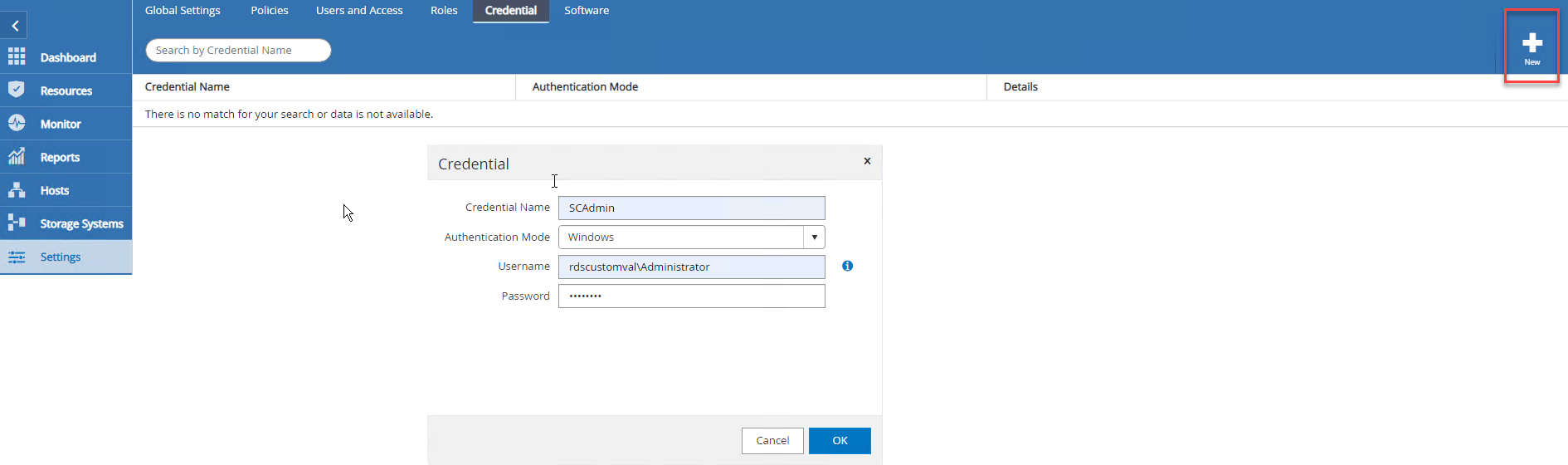Switch to the Global Settings tab
This screenshot has height=465, width=1568.
183,11
